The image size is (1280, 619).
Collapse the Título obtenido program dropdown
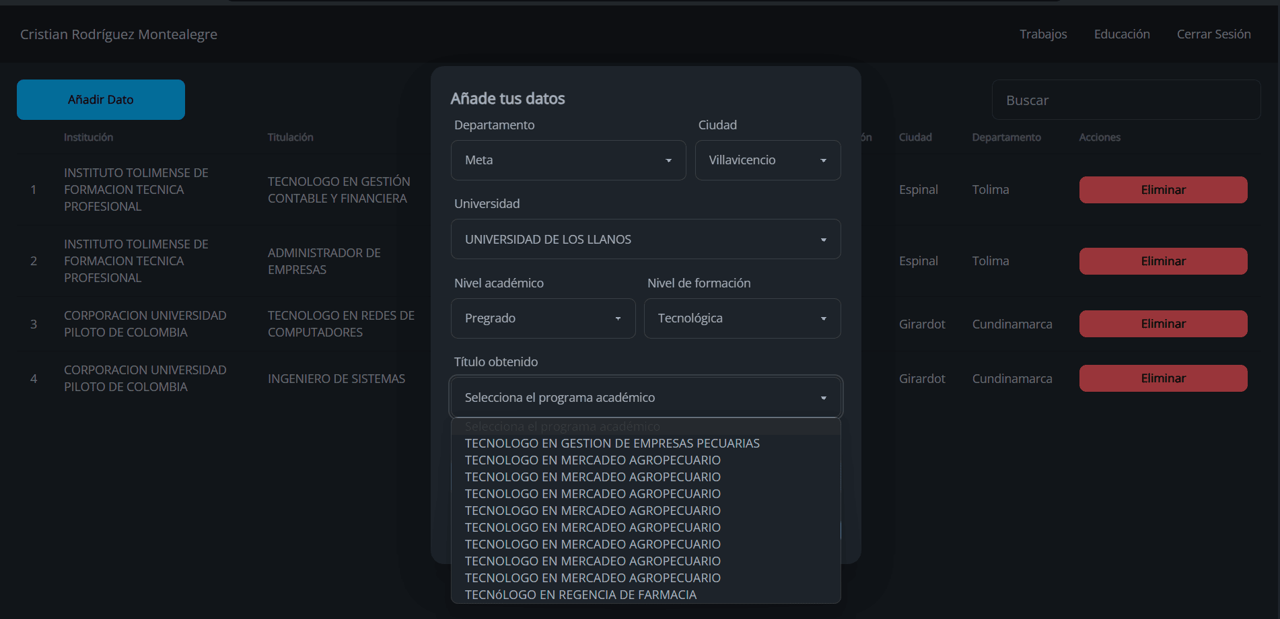tap(646, 397)
